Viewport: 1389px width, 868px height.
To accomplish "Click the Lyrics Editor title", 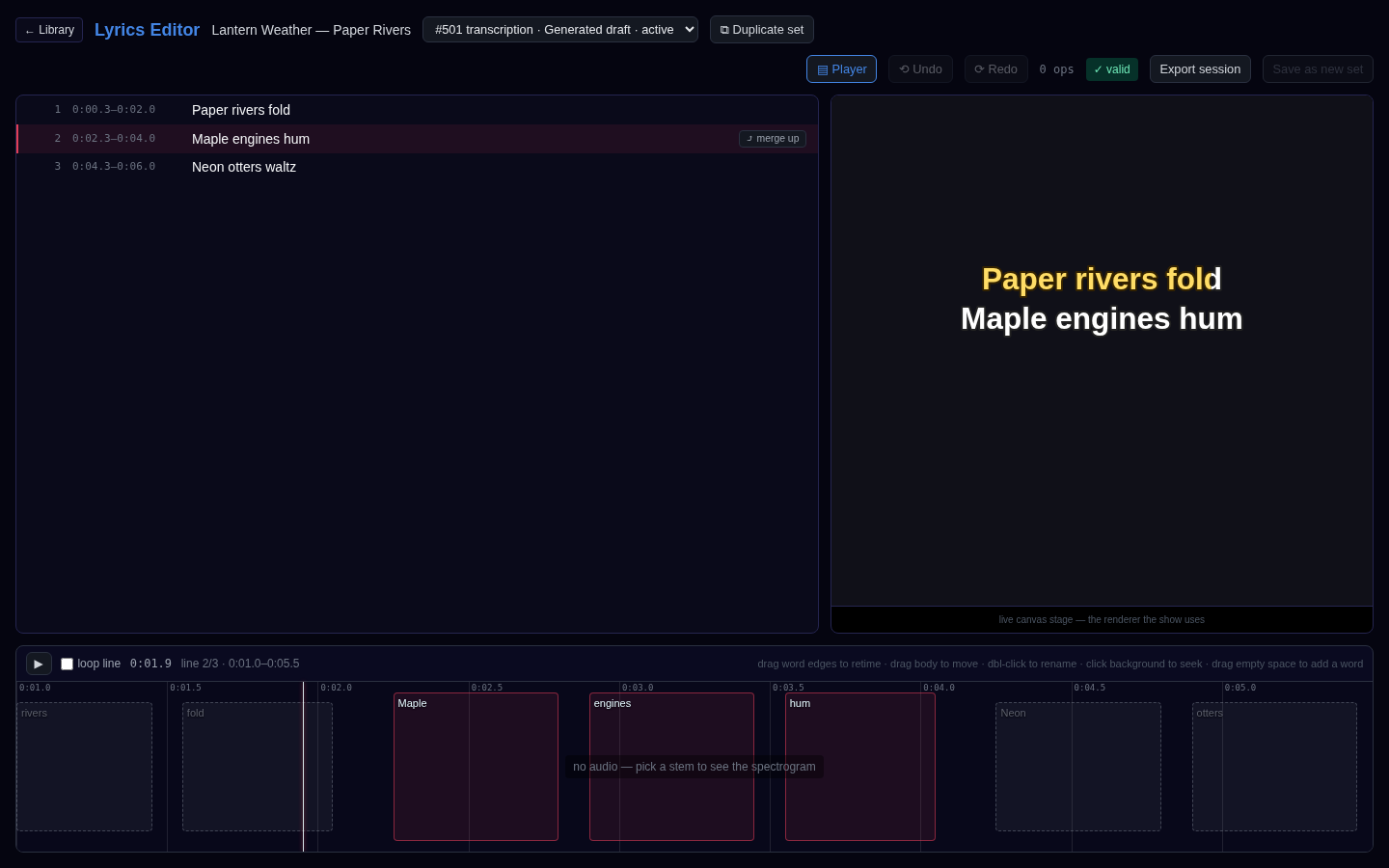I will (147, 30).
